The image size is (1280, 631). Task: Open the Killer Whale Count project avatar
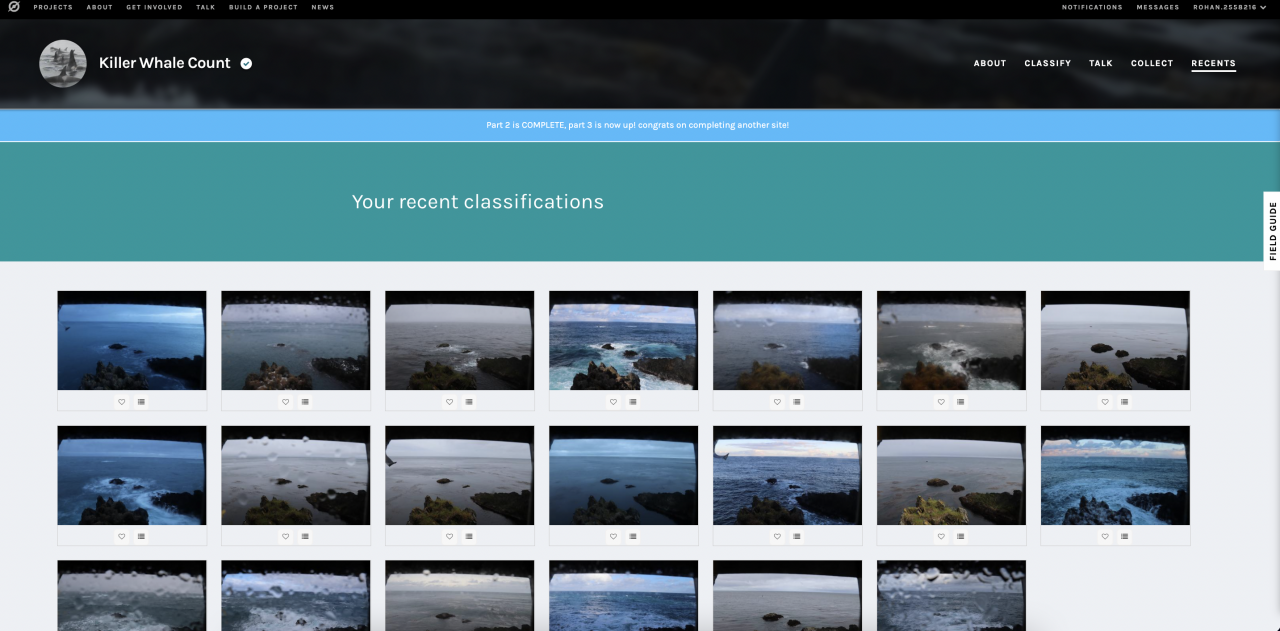point(63,63)
